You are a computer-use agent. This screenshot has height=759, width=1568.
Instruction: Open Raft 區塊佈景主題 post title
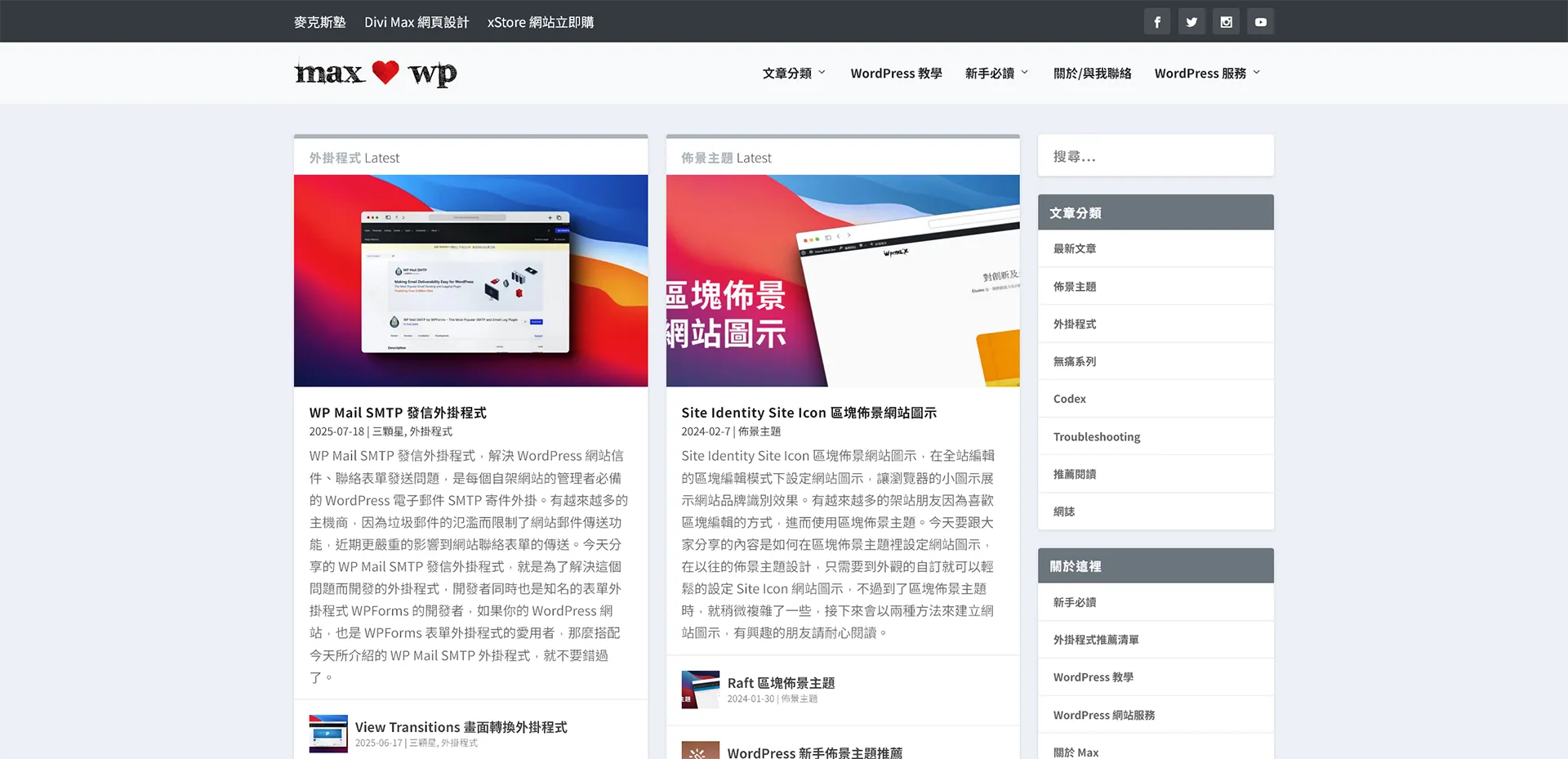(x=782, y=683)
